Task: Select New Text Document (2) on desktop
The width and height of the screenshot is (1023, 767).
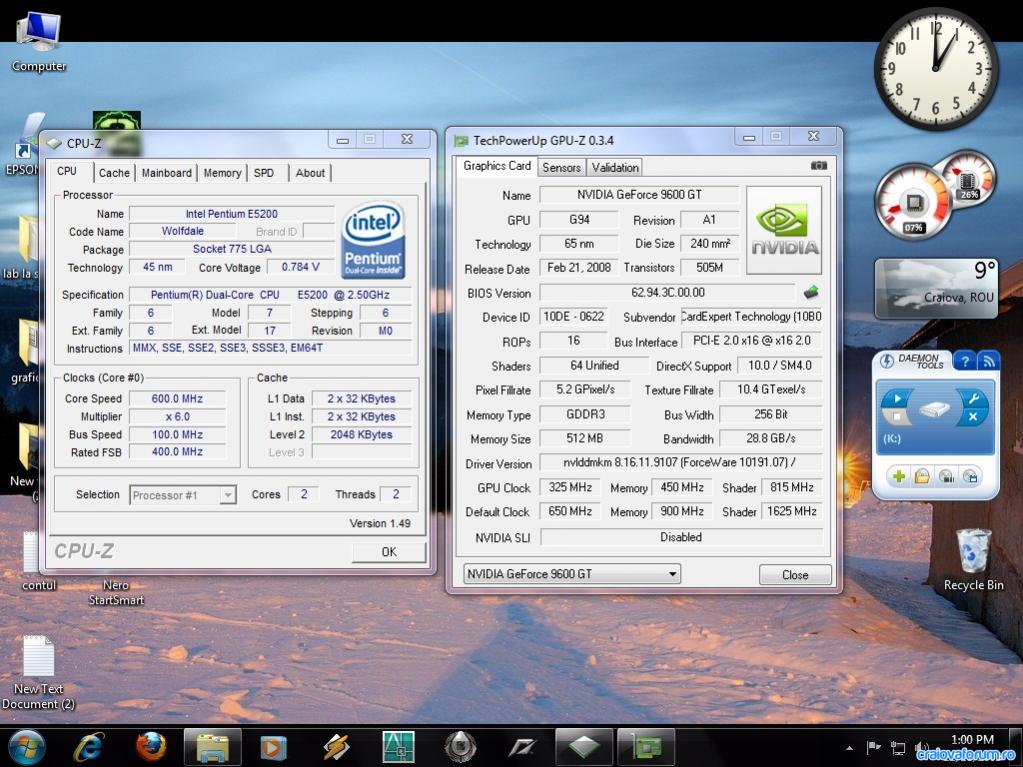Action: pyautogui.click(x=38, y=672)
